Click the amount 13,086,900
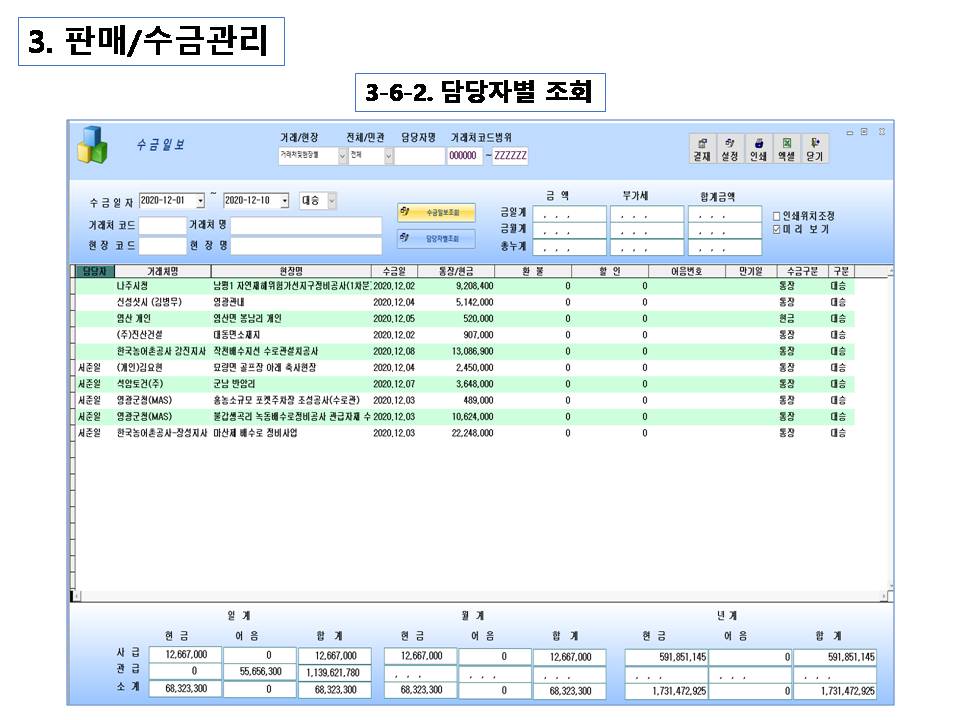 [x=473, y=351]
